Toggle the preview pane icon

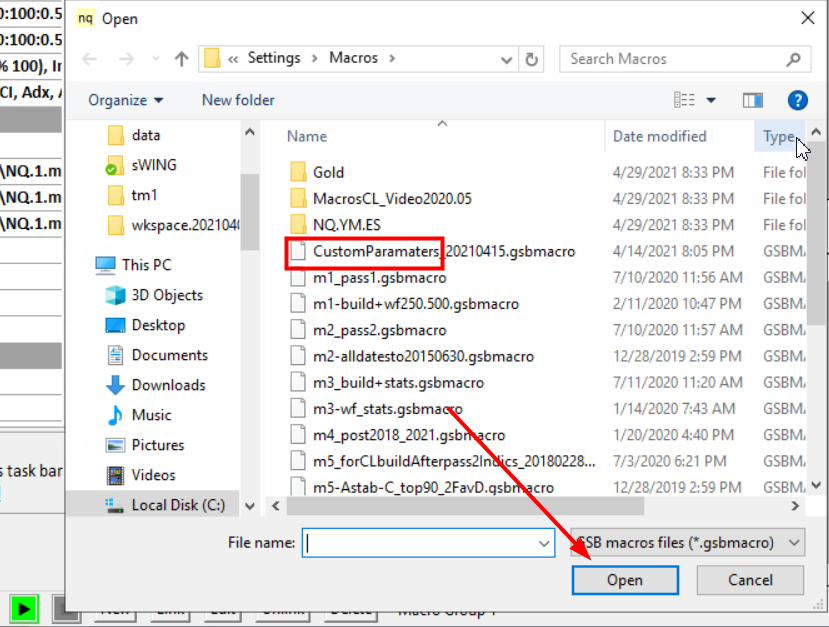pyautogui.click(x=753, y=100)
